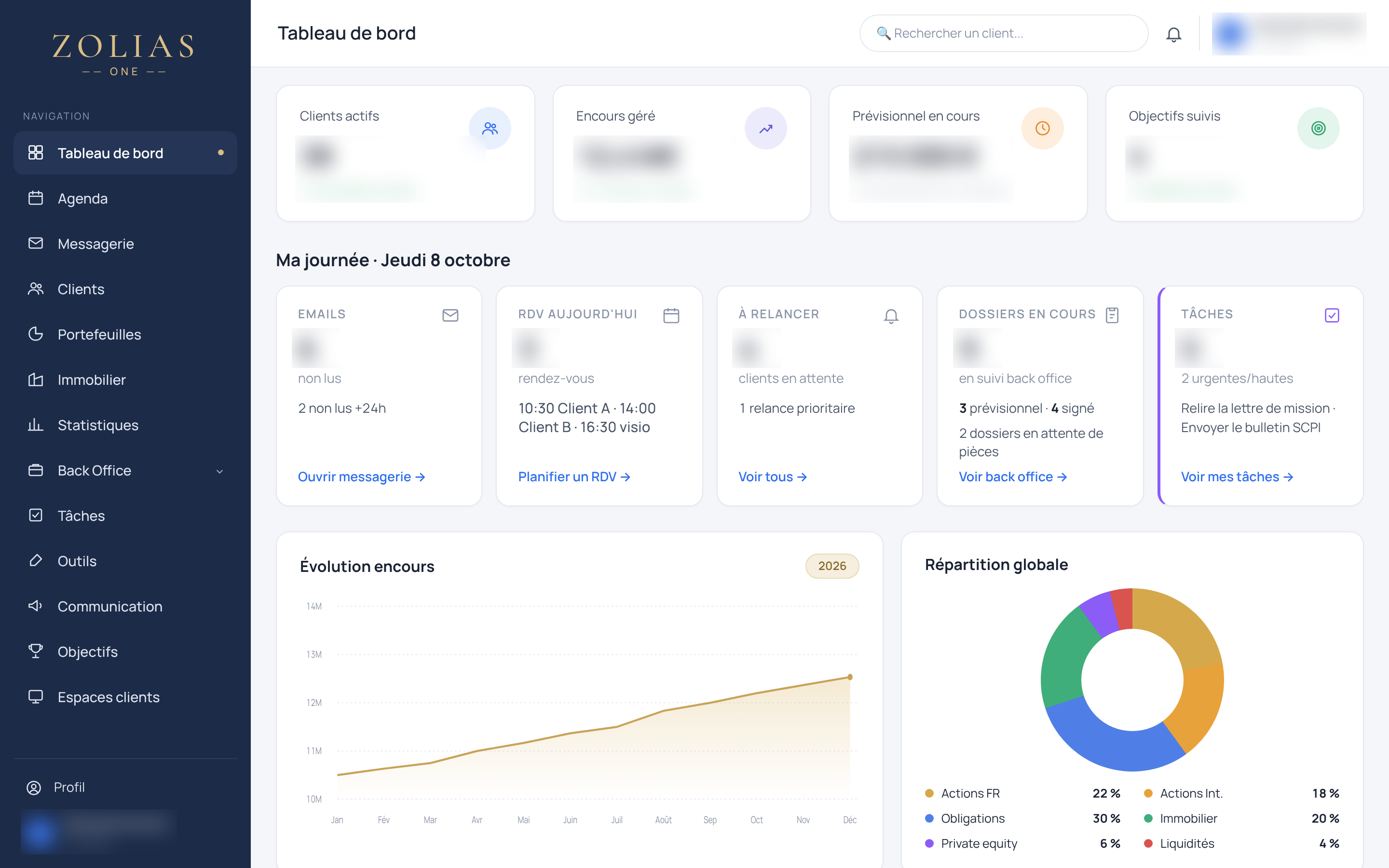Click the envelope icon on Emails card
The width and height of the screenshot is (1389, 868).
pos(450,315)
